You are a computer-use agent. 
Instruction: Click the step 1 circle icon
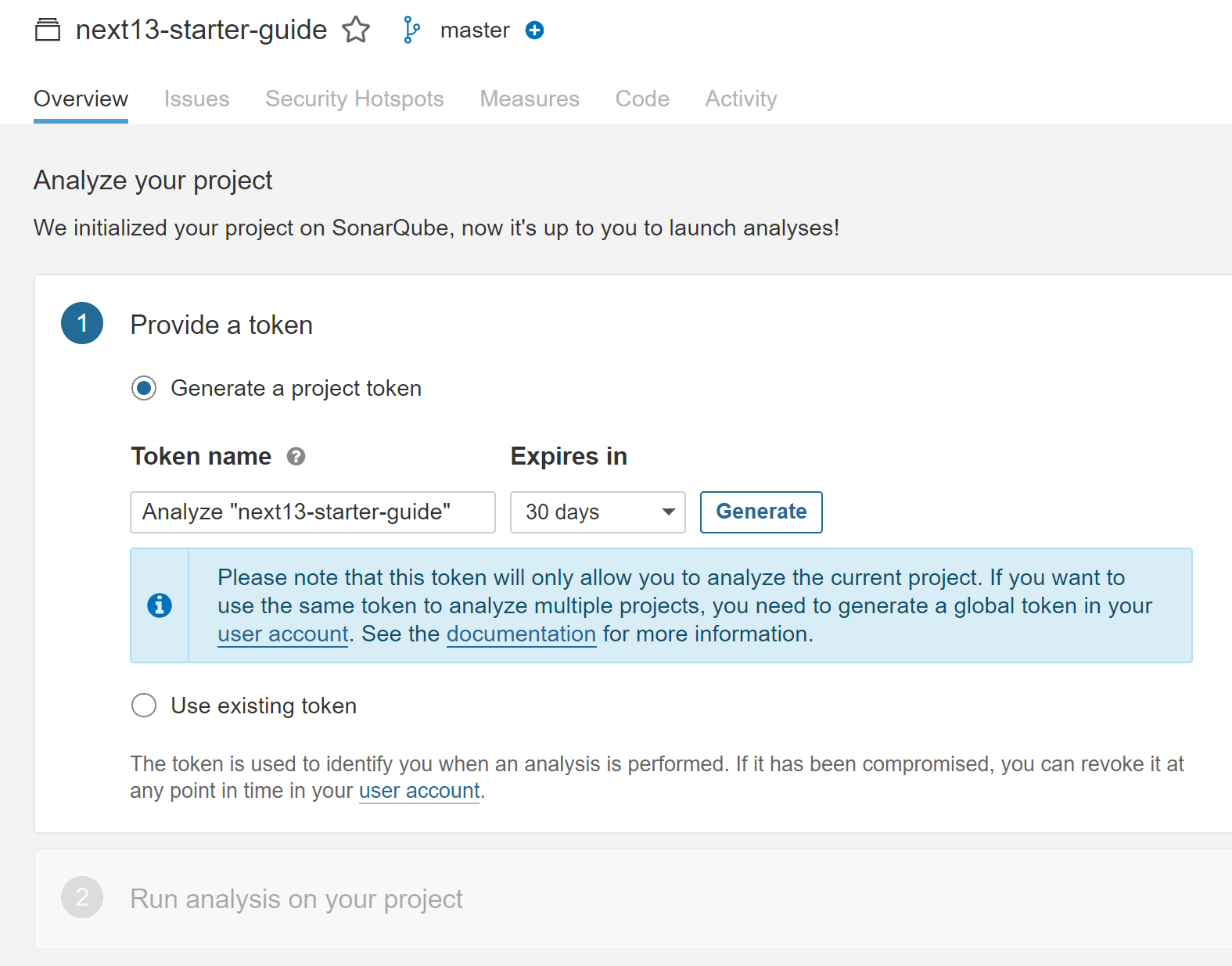(x=81, y=323)
